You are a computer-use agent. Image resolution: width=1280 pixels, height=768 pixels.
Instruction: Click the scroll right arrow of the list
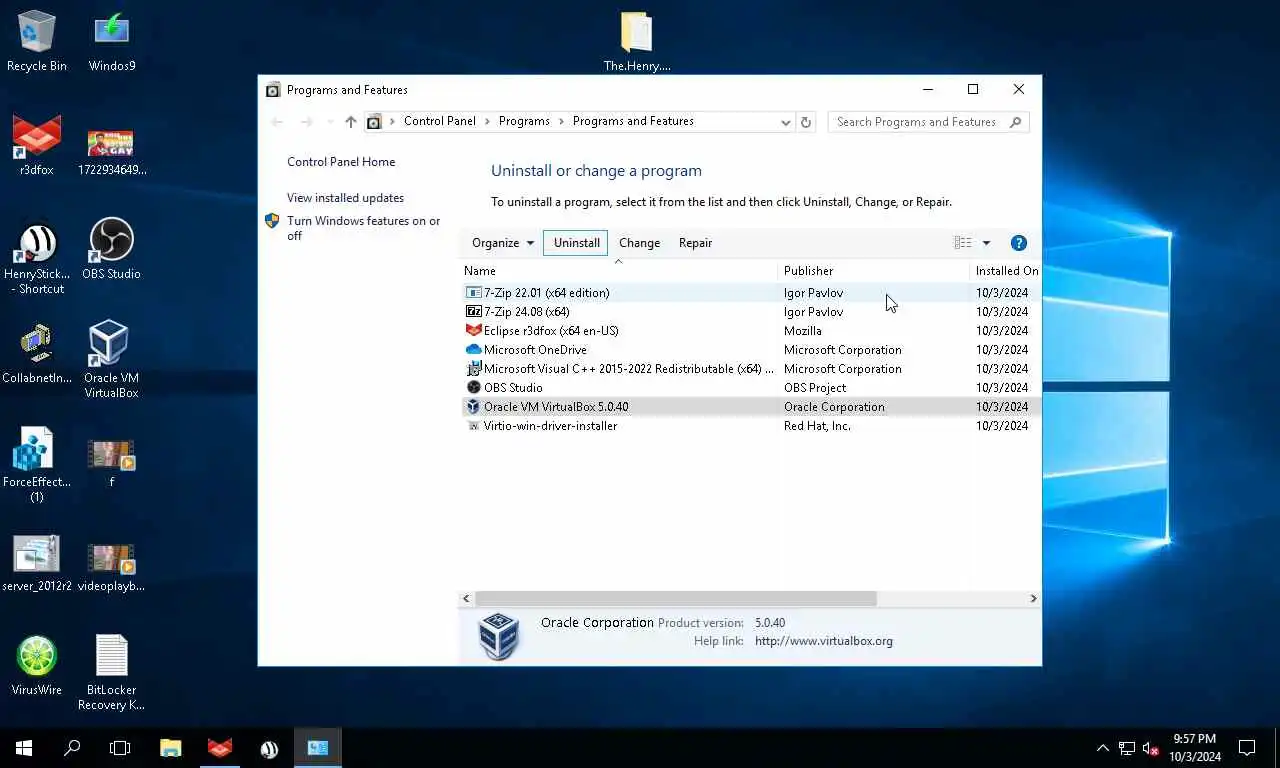coord(1033,599)
